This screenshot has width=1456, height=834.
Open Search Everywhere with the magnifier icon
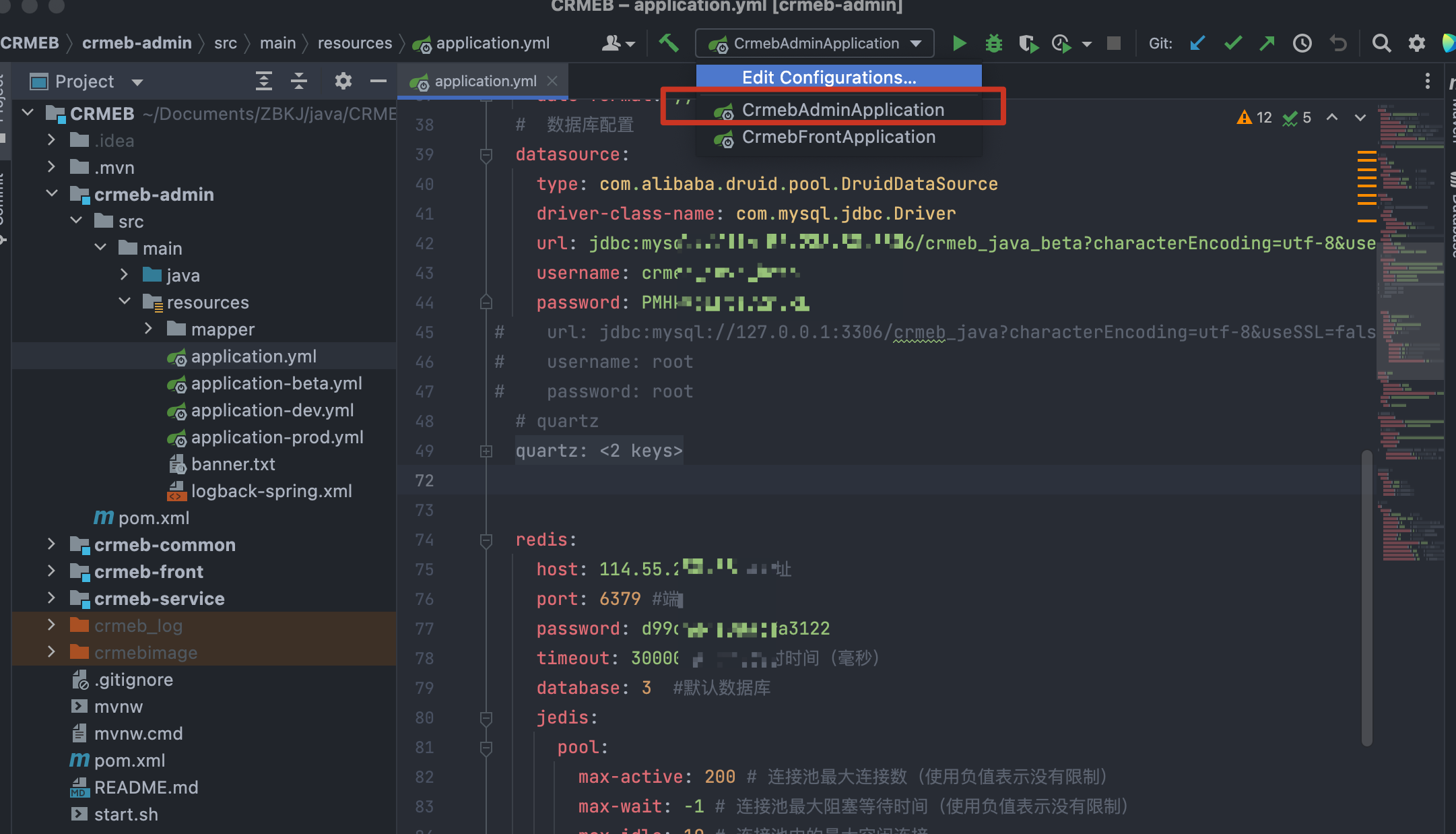pos(1381,42)
